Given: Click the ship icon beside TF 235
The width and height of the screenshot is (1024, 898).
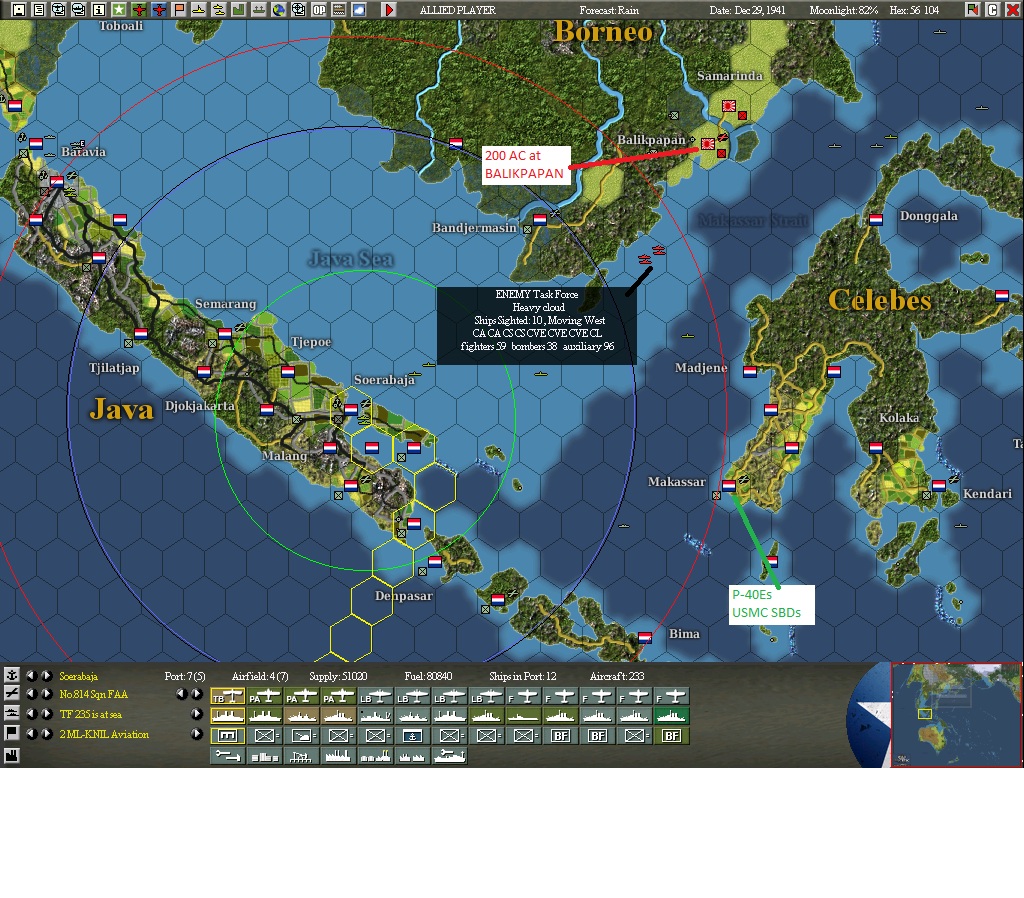Looking at the screenshot, I should tap(12, 714).
